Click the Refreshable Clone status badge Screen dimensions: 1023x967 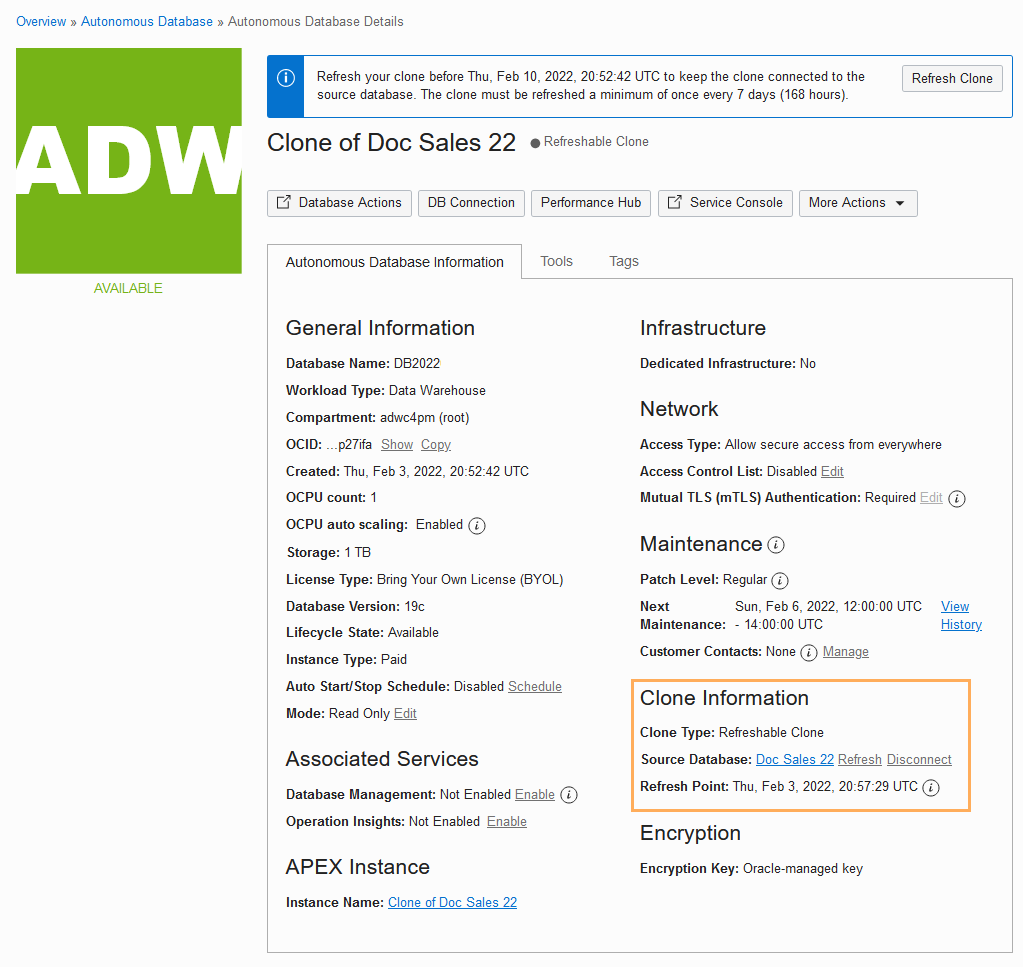(590, 142)
